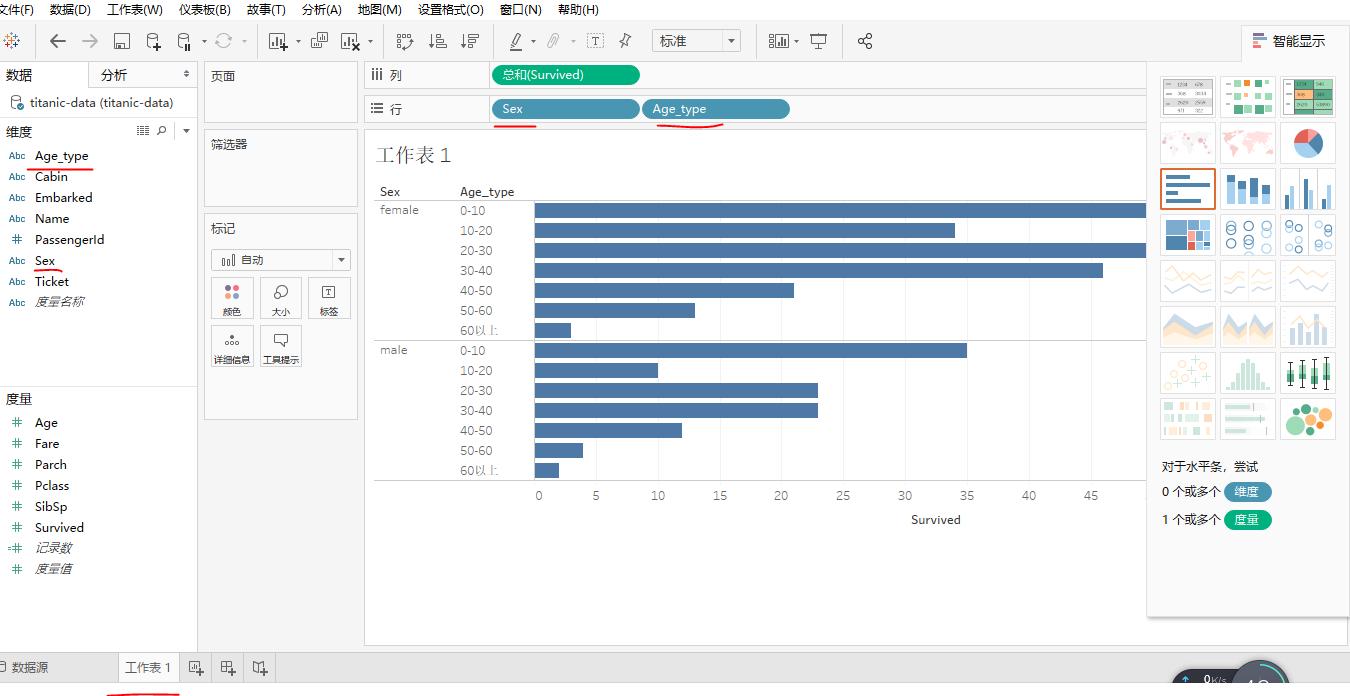The height and width of the screenshot is (696, 1350).
Task: Sort ascending via toolbar icon
Action: pos(437,41)
